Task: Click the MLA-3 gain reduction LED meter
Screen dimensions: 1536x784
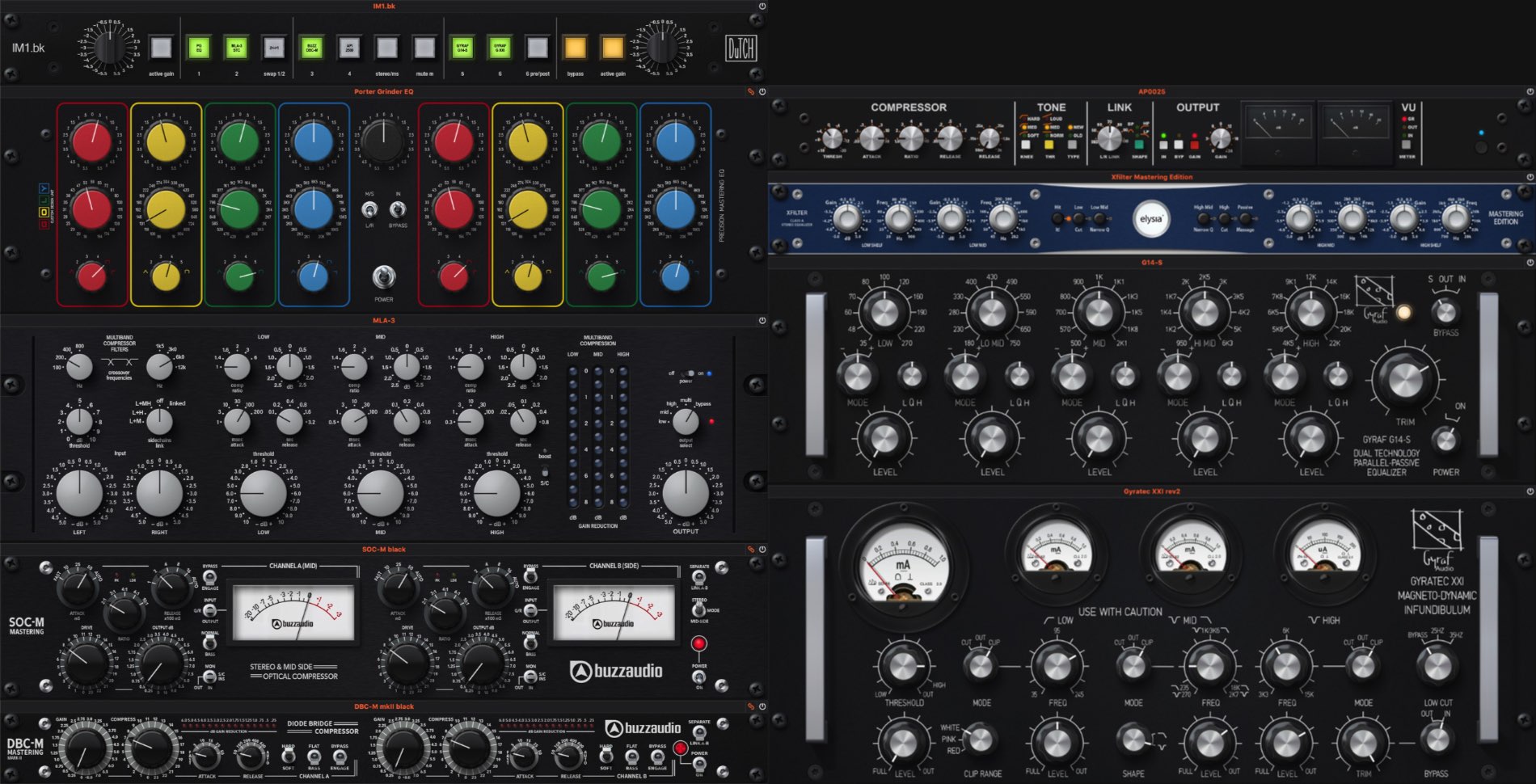Action: coord(597,436)
